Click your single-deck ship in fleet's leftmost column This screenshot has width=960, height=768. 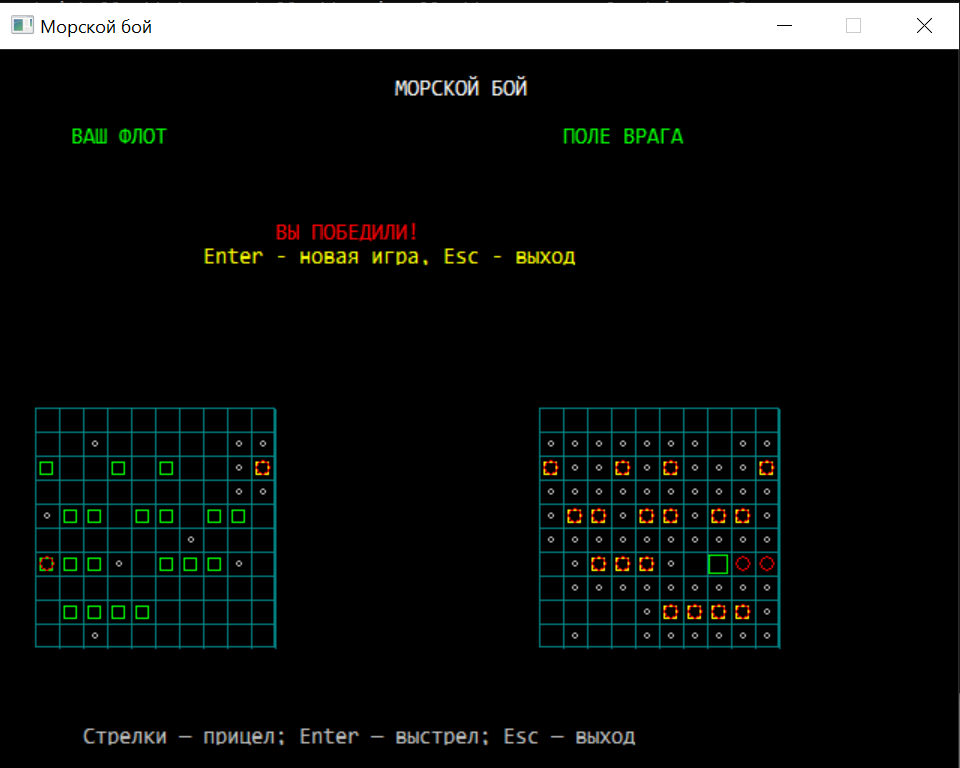(47, 469)
